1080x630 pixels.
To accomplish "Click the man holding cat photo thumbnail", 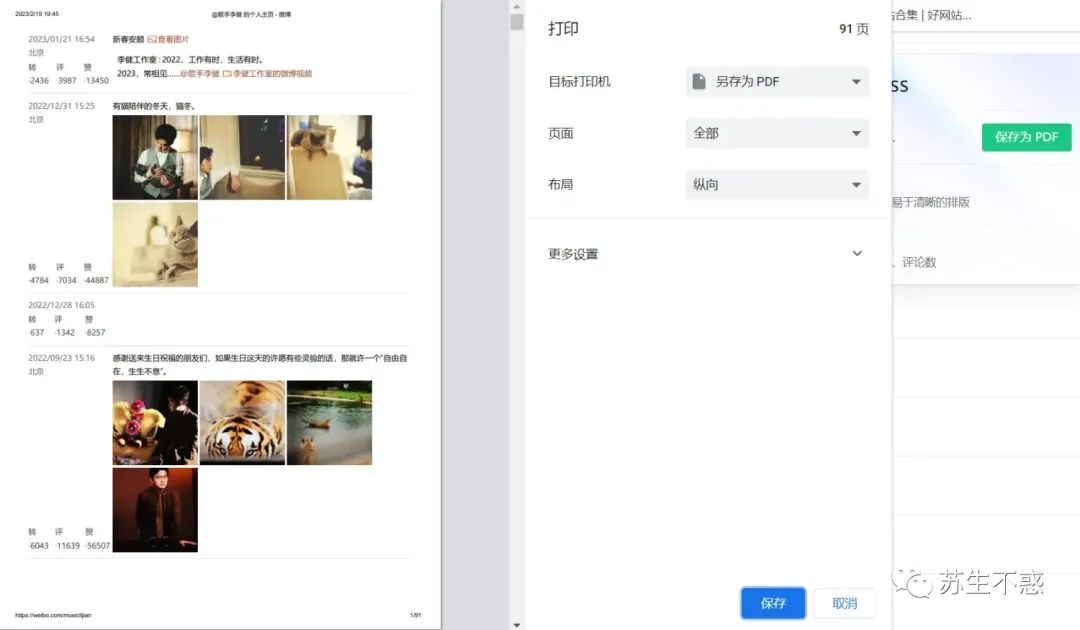I will click(155, 158).
